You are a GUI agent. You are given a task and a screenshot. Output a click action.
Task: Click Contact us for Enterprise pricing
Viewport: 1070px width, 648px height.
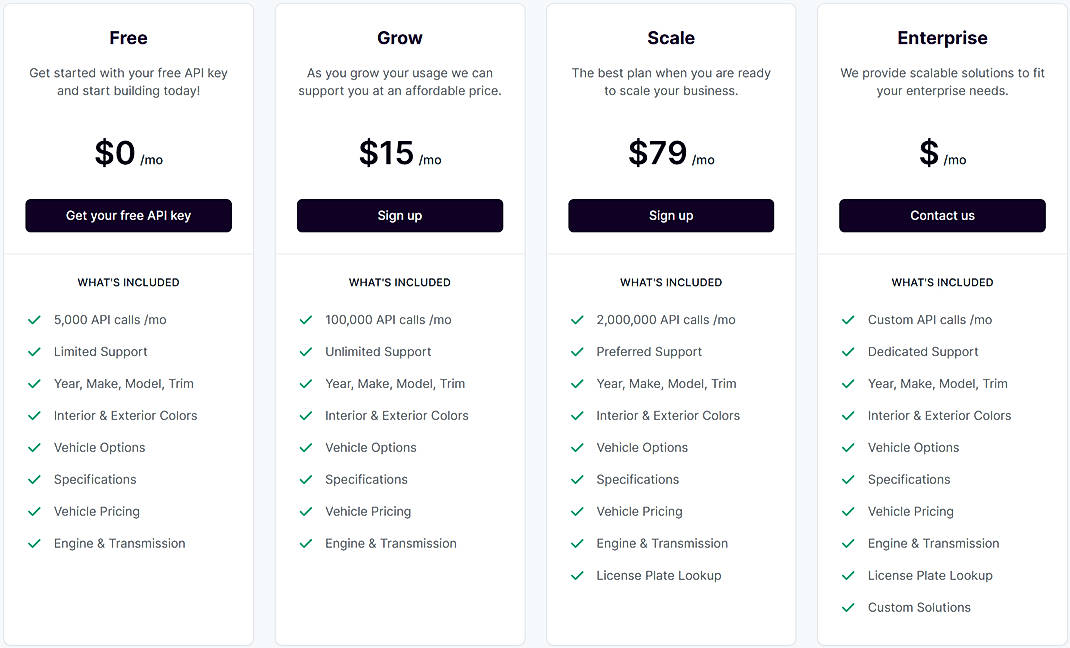(x=941, y=215)
